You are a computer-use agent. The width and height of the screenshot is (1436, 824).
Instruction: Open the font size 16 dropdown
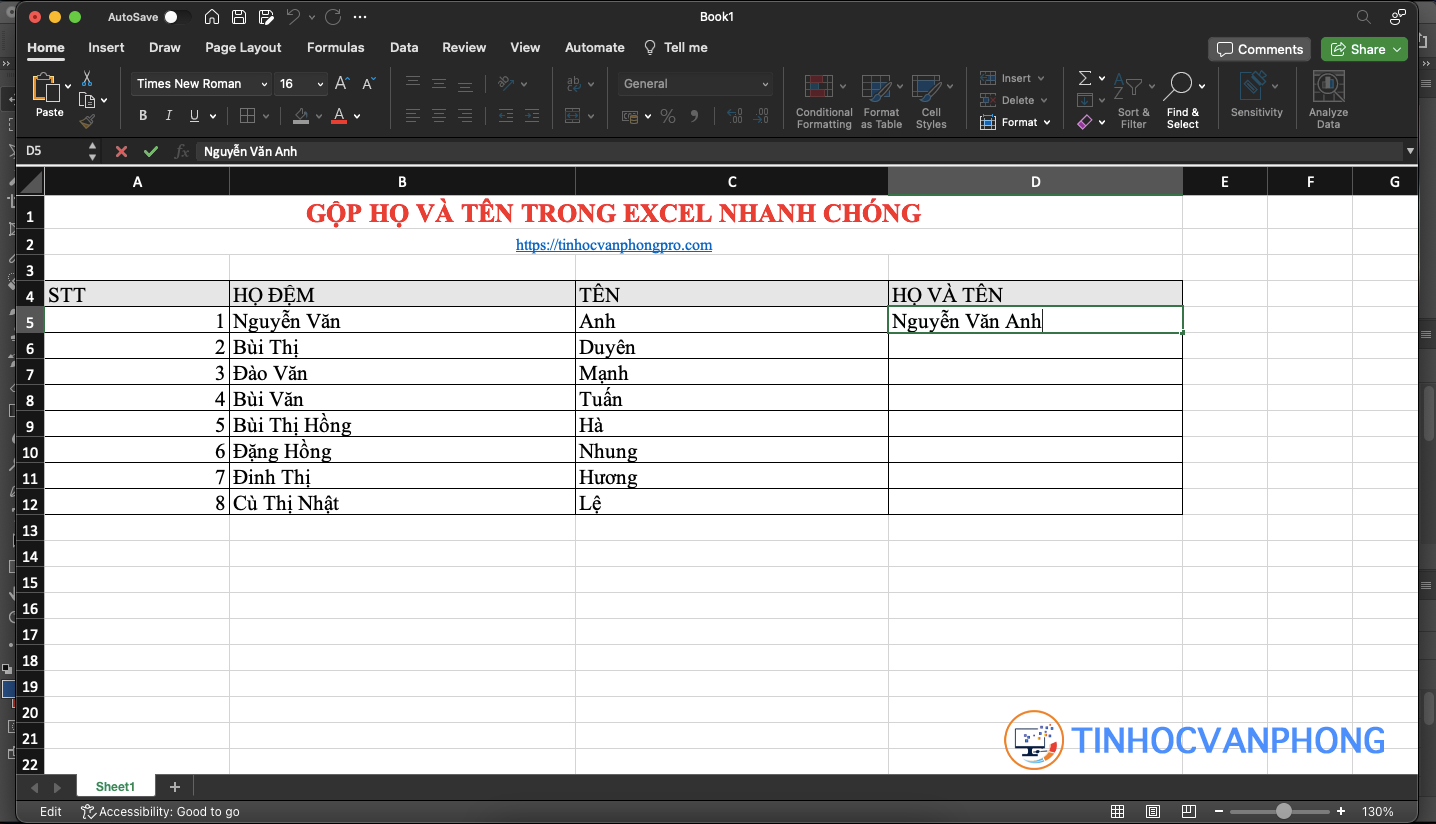coord(320,84)
